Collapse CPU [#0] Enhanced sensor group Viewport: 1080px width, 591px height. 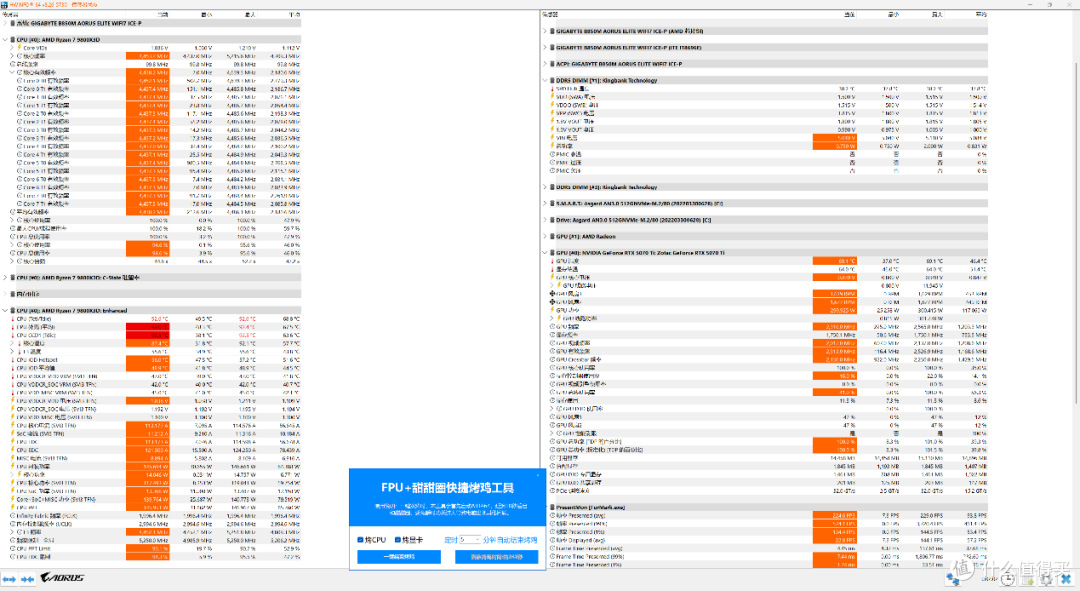6,311
